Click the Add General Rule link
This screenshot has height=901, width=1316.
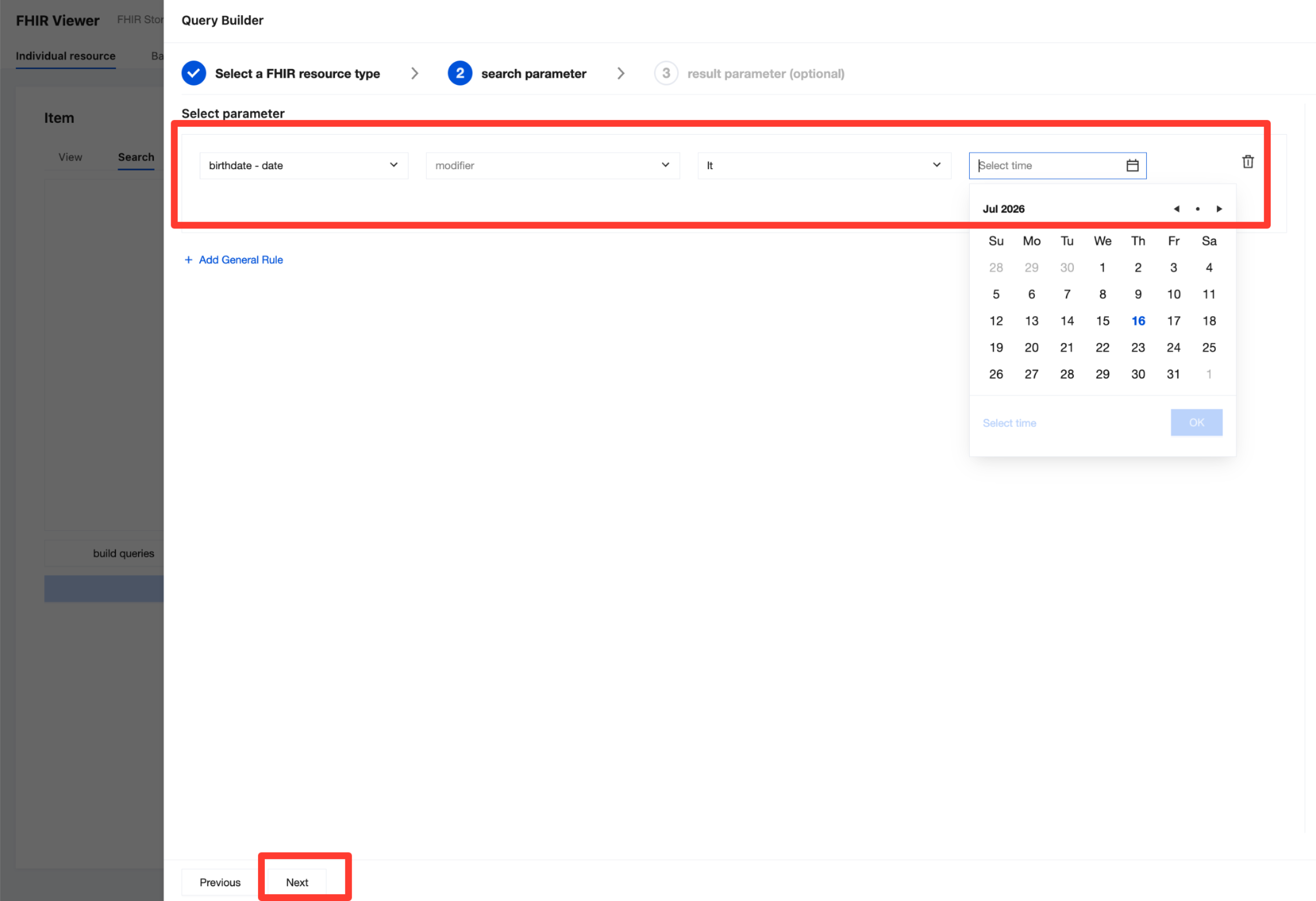coord(234,260)
